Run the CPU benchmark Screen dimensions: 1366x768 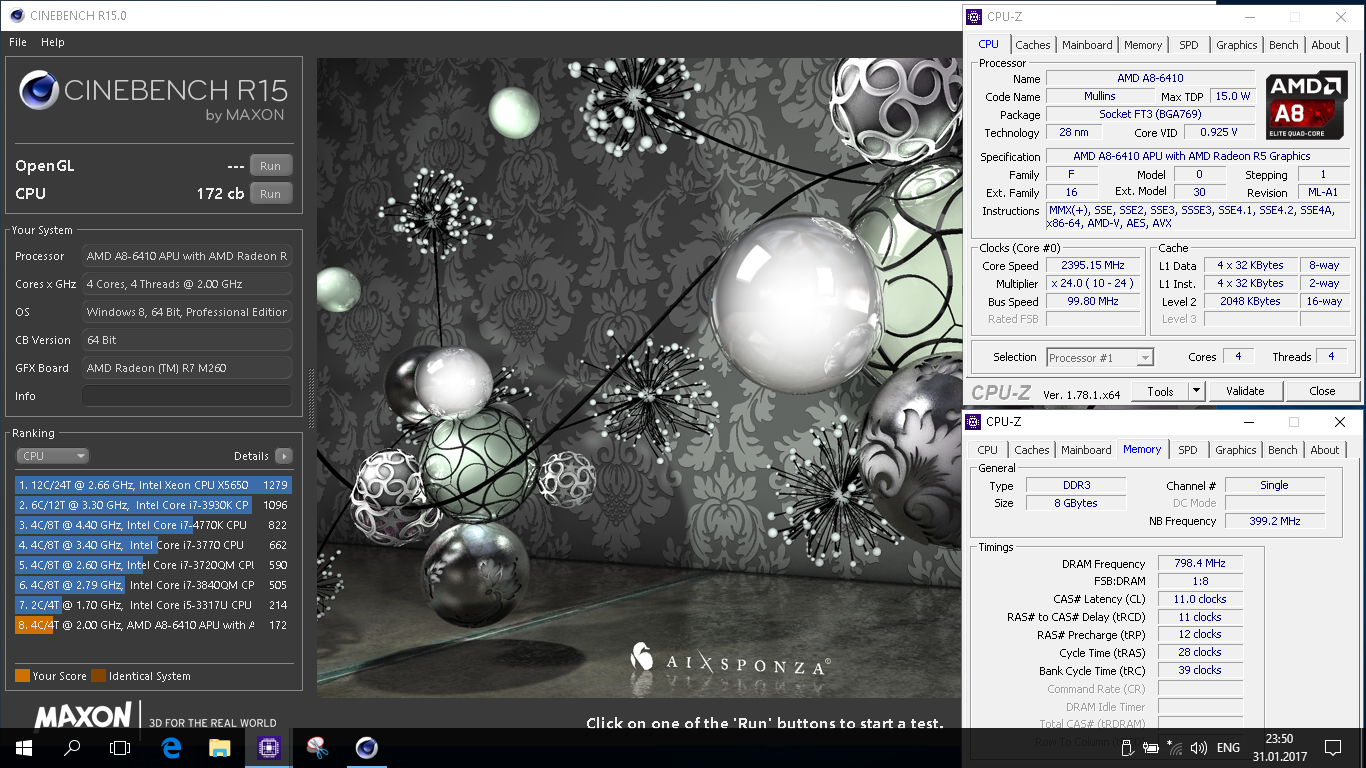271,194
